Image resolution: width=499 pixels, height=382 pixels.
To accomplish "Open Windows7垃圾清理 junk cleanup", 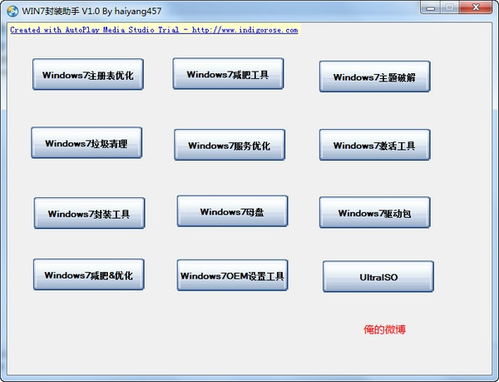I will coord(87,143).
